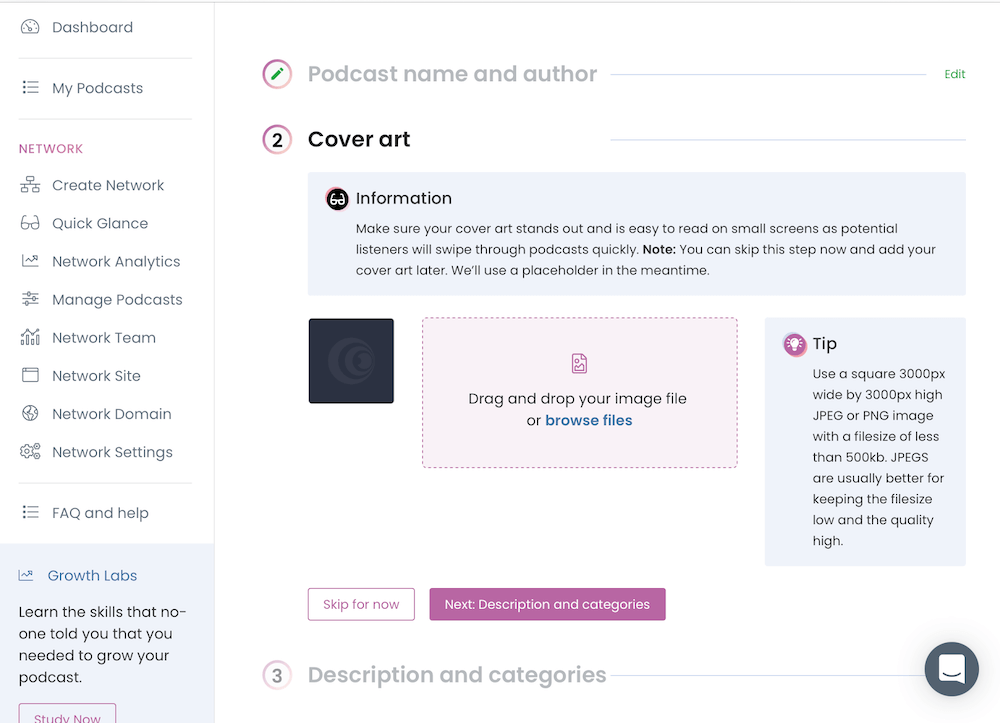
Task: Edit the Podcast name and author step
Action: (955, 74)
